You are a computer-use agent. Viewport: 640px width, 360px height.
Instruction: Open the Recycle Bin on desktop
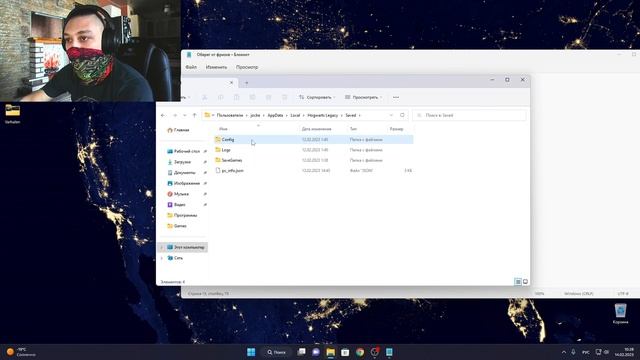pos(620,313)
